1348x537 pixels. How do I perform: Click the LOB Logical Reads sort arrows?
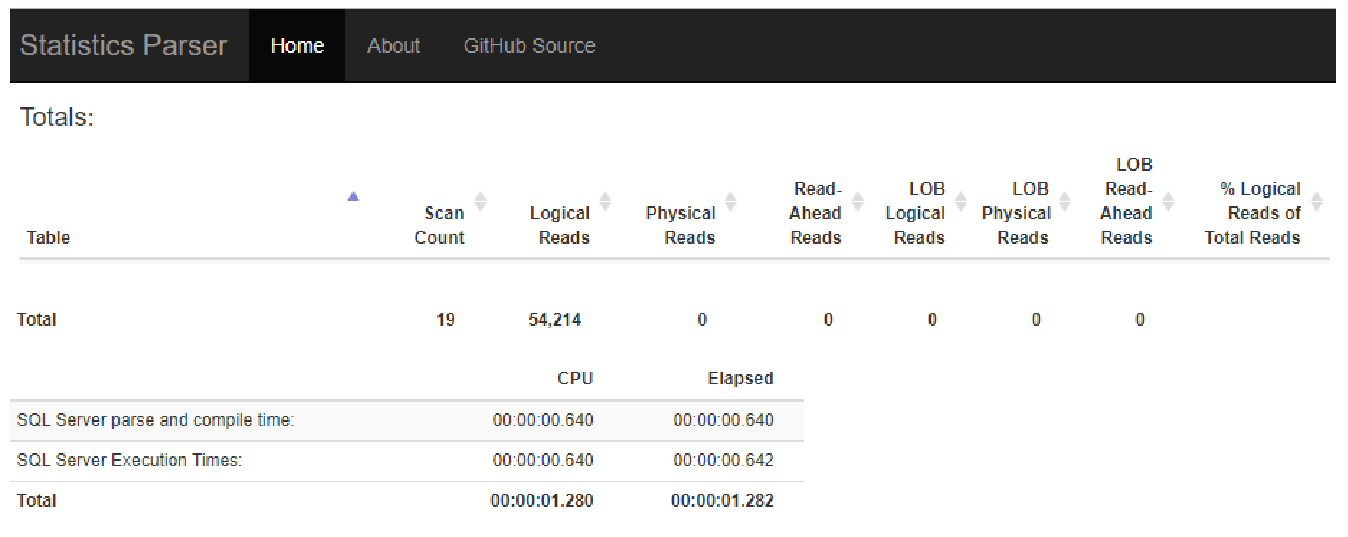[x=960, y=201]
